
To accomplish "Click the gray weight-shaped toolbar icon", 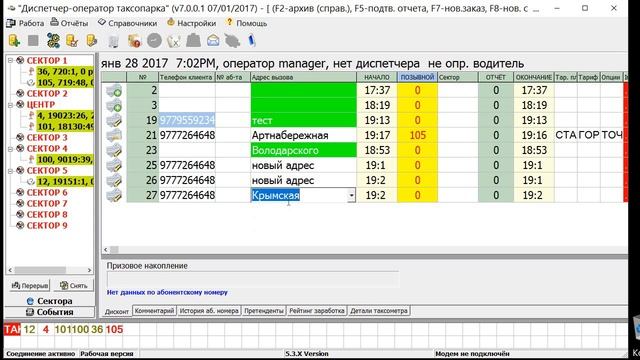I will 193,40.
